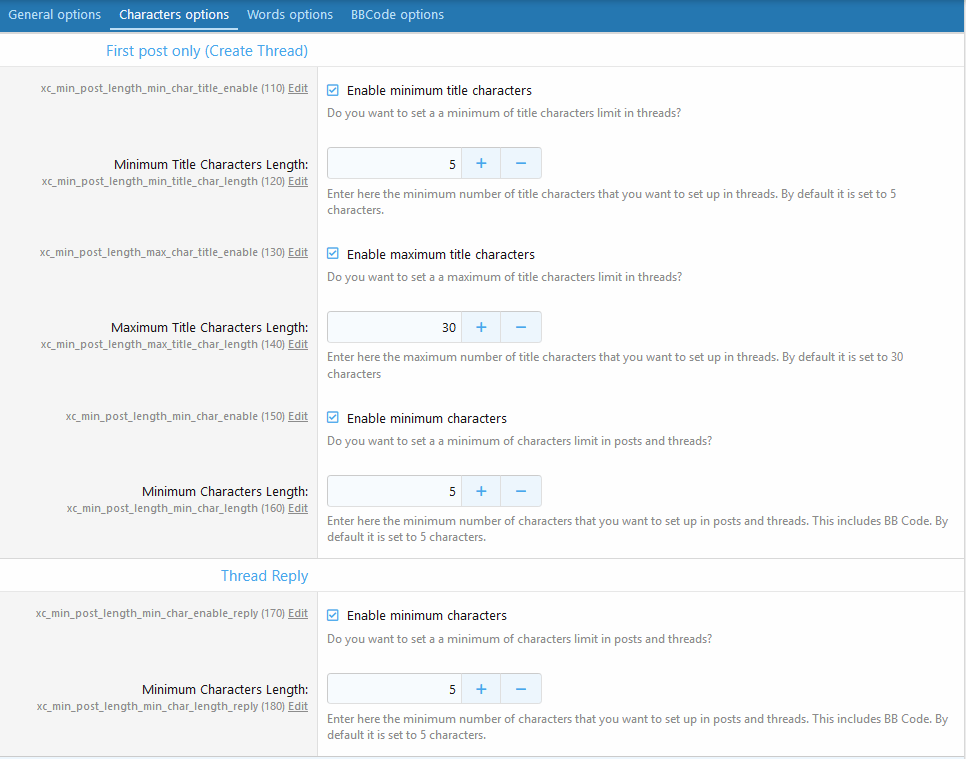This screenshot has height=759, width=966.
Task: Increase Minimum Title Characters Length with plus
Action: coord(481,164)
